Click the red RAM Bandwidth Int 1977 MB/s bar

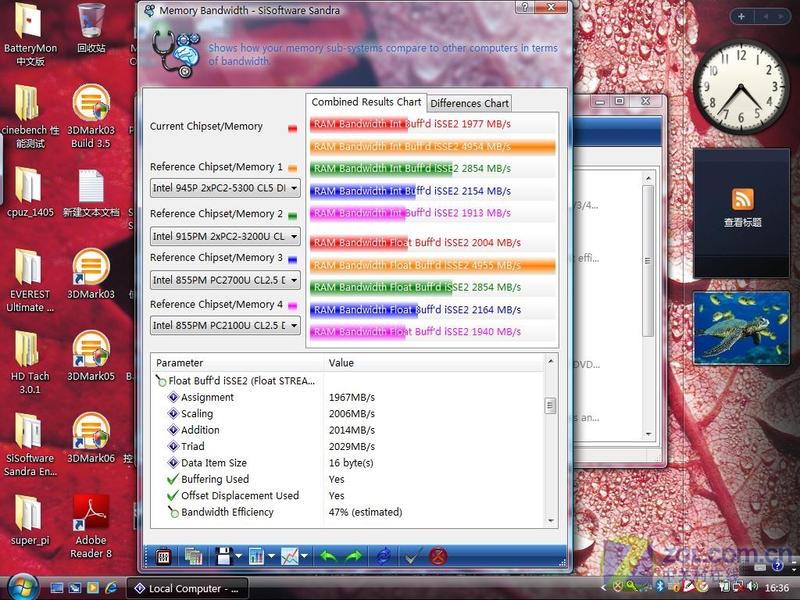click(x=359, y=124)
